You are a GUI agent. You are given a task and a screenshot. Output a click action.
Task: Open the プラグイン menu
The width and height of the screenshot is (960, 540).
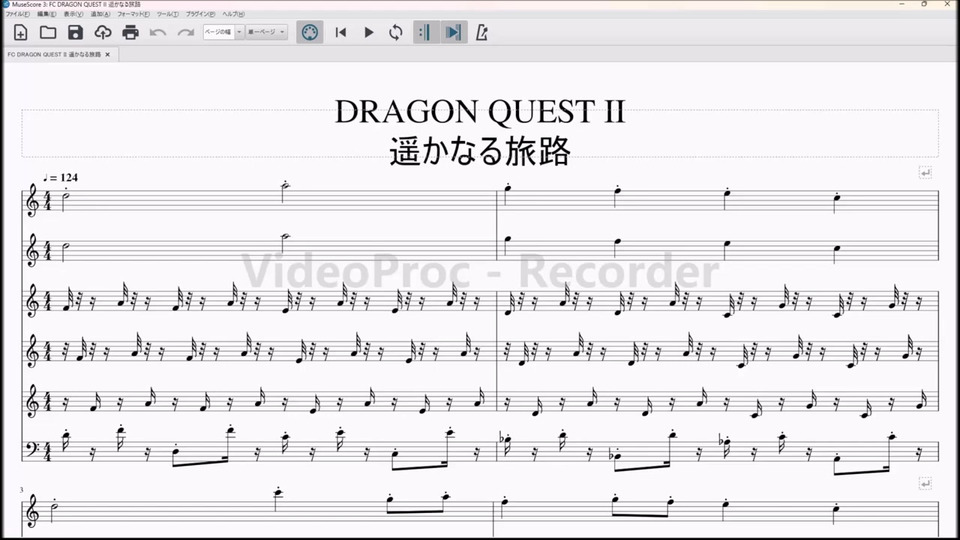[201, 14]
